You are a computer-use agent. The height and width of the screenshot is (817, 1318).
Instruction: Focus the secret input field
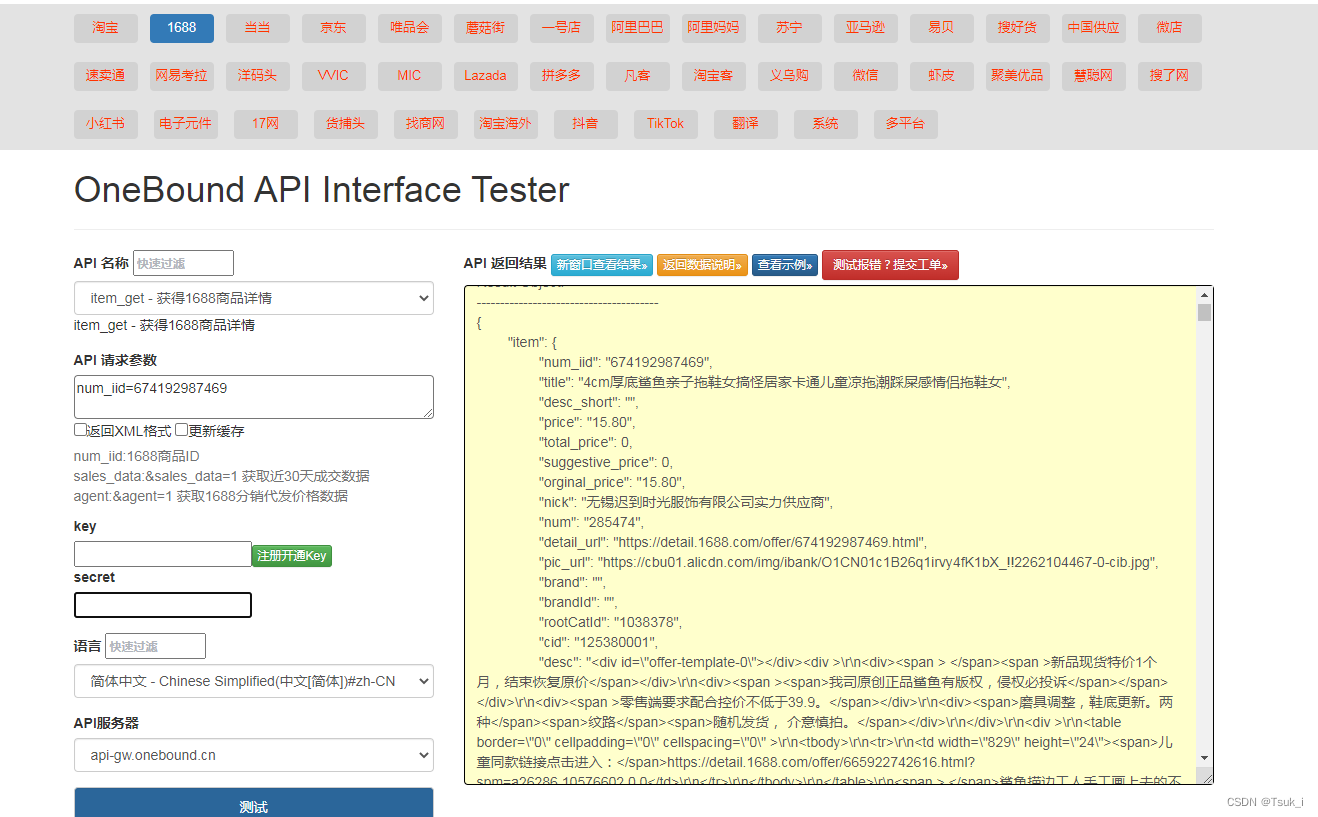coord(163,605)
